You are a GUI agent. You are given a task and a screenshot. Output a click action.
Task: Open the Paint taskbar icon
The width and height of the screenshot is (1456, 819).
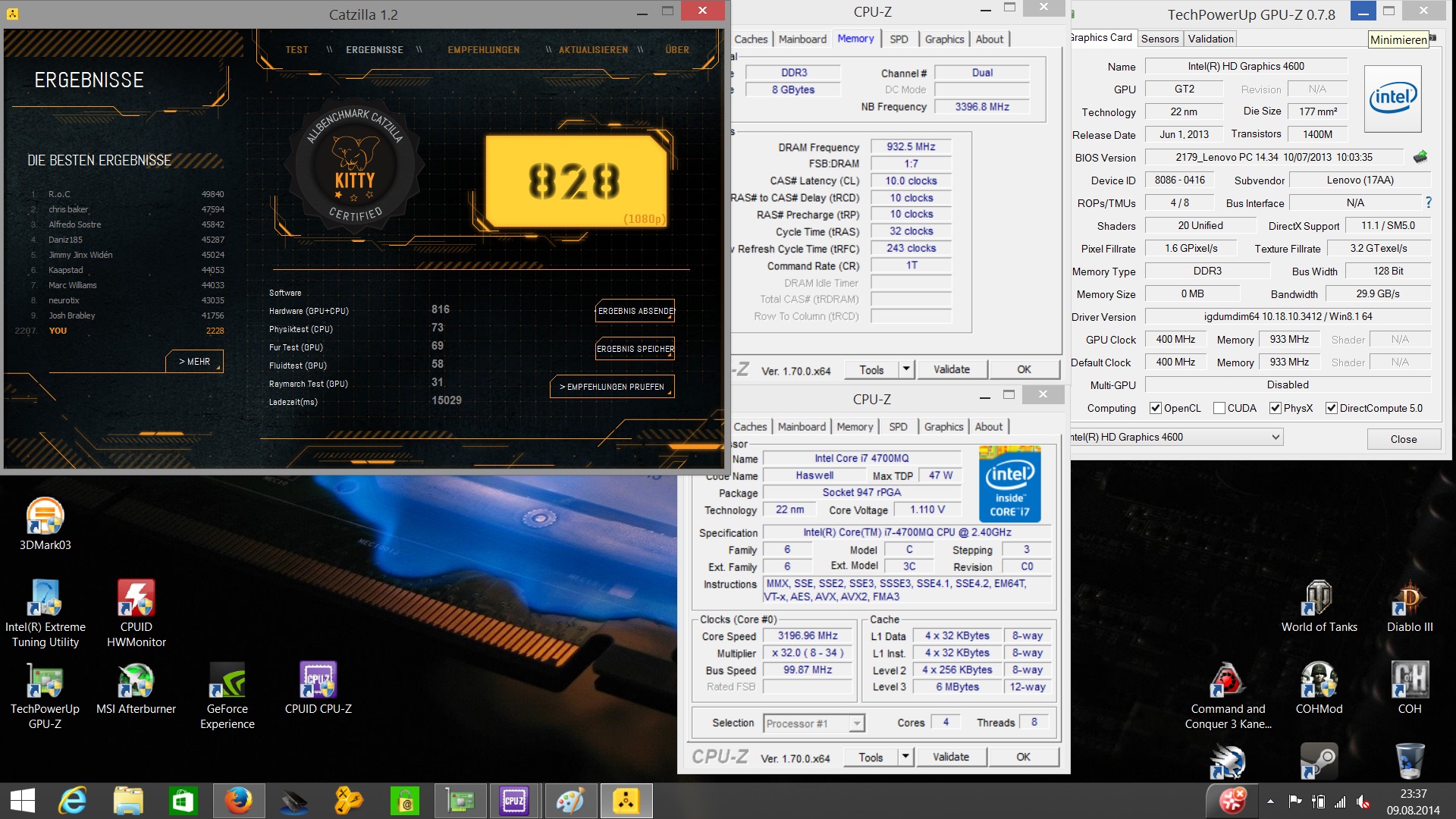570,801
